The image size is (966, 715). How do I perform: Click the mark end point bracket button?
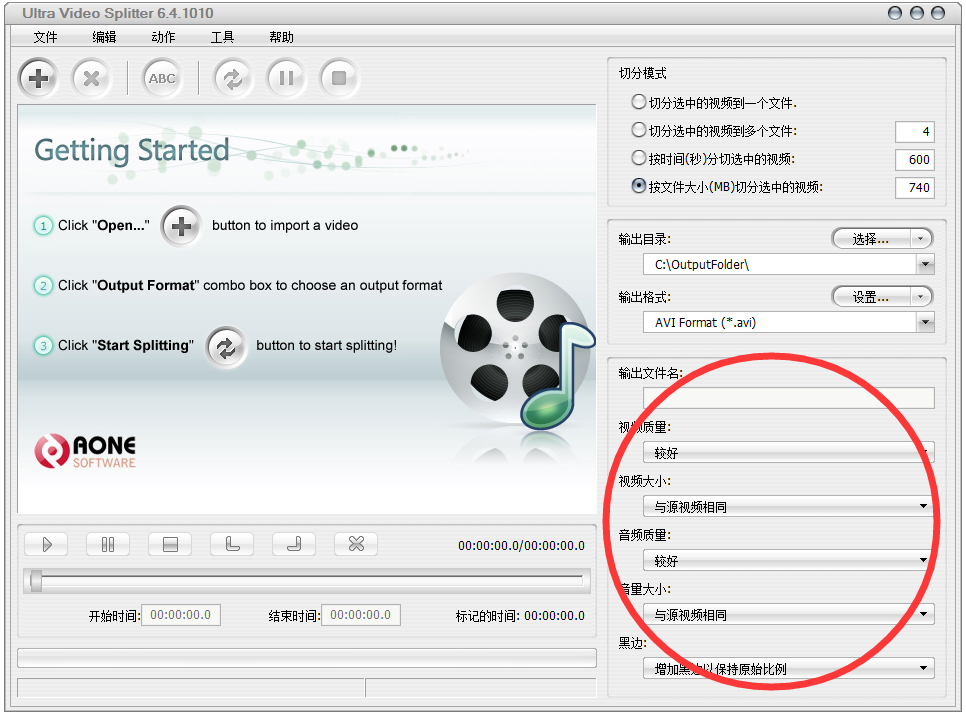coord(294,544)
